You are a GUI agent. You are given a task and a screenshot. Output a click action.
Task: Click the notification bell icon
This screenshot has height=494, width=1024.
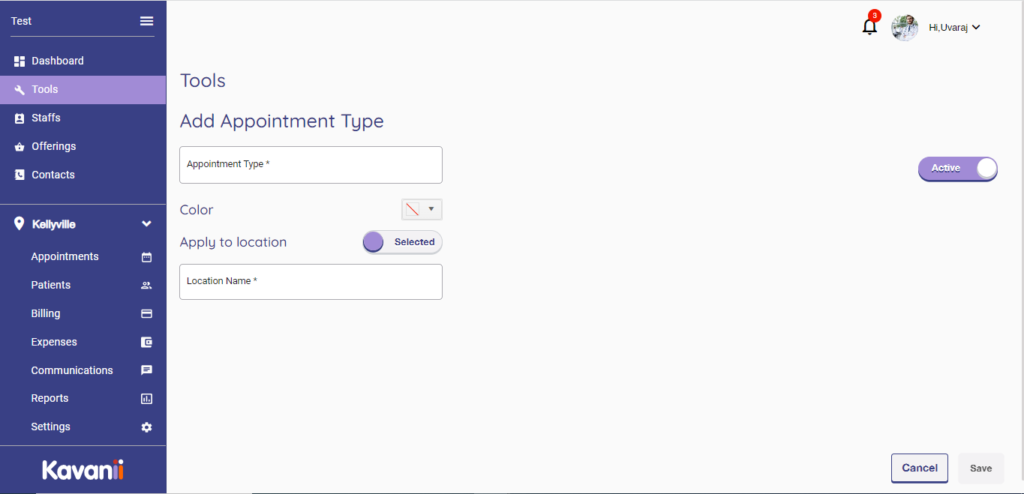click(x=869, y=27)
